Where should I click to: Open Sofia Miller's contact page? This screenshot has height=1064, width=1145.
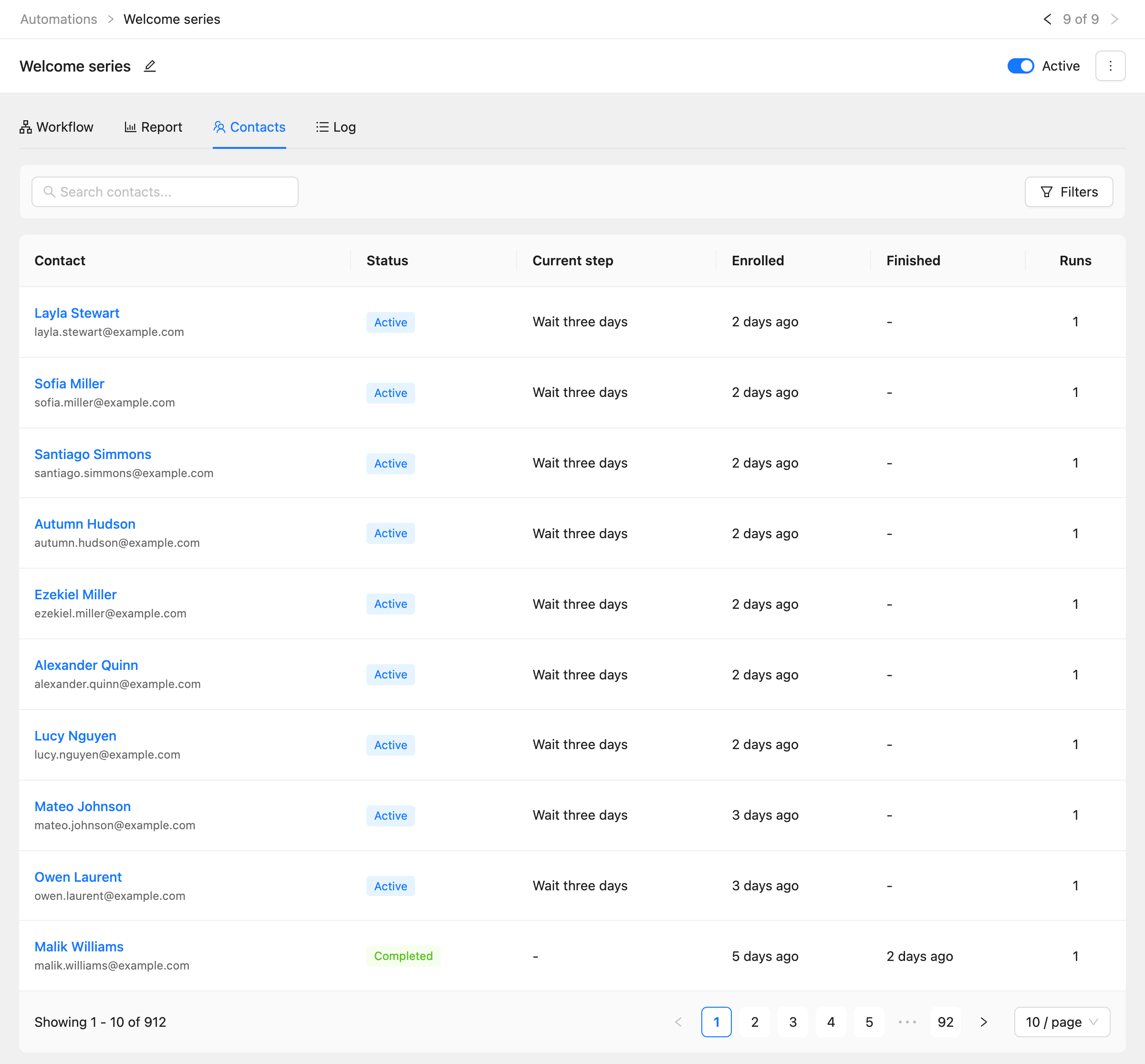tap(70, 384)
